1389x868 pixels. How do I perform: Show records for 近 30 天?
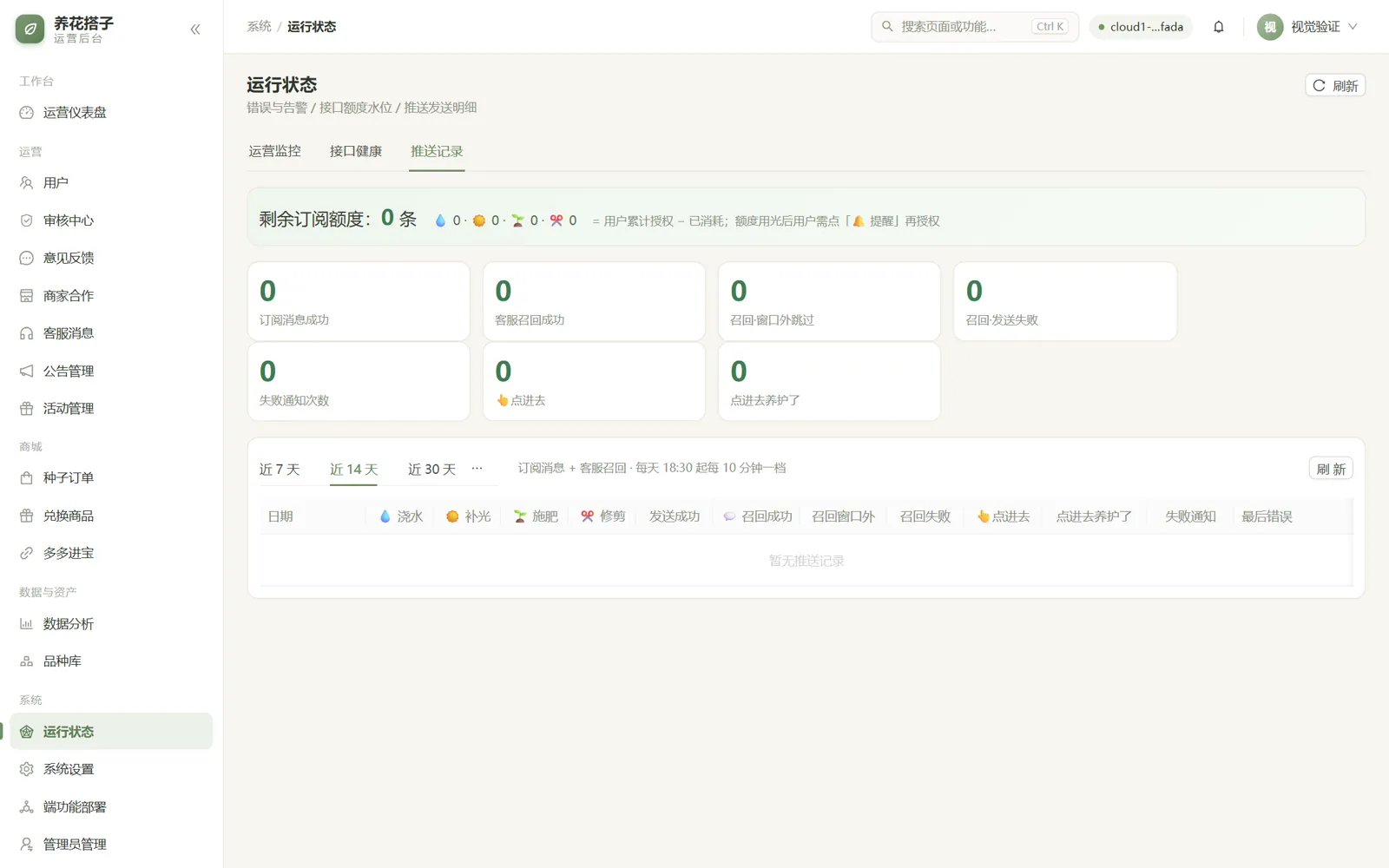coord(432,470)
